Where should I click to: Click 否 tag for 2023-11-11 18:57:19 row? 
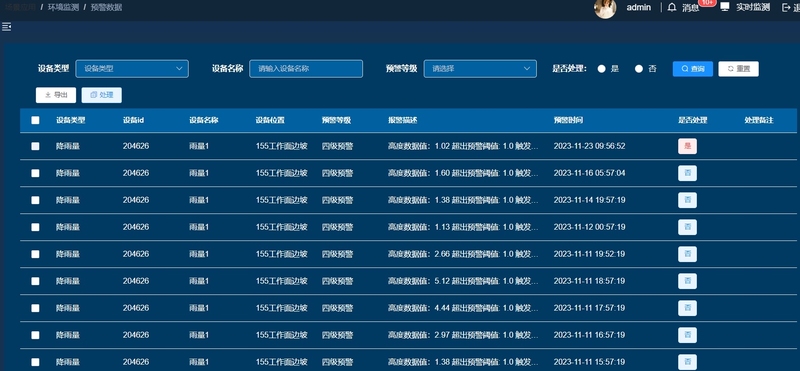point(687,281)
